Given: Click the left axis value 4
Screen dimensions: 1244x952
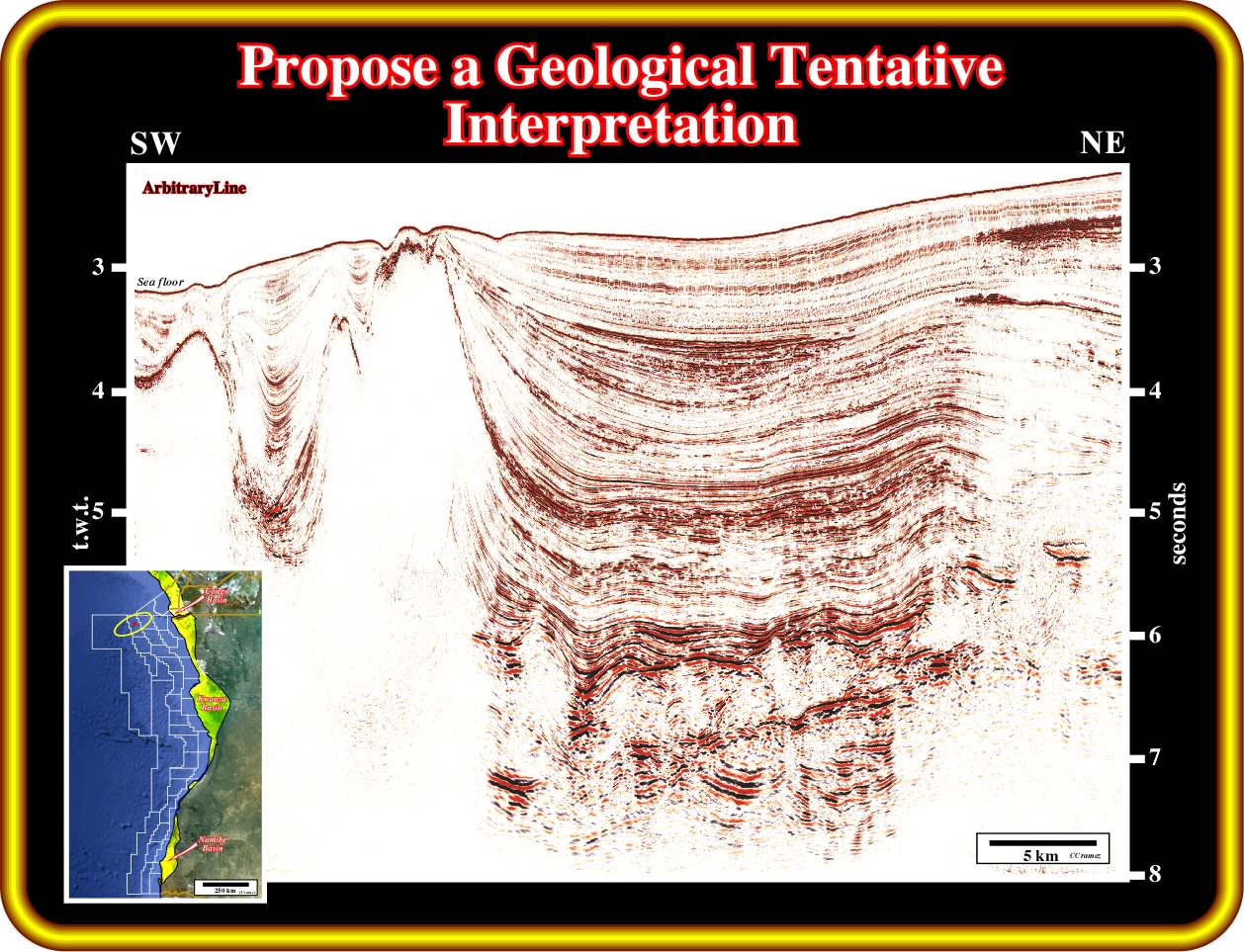Looking at the screenshot, I should point(99,390).
